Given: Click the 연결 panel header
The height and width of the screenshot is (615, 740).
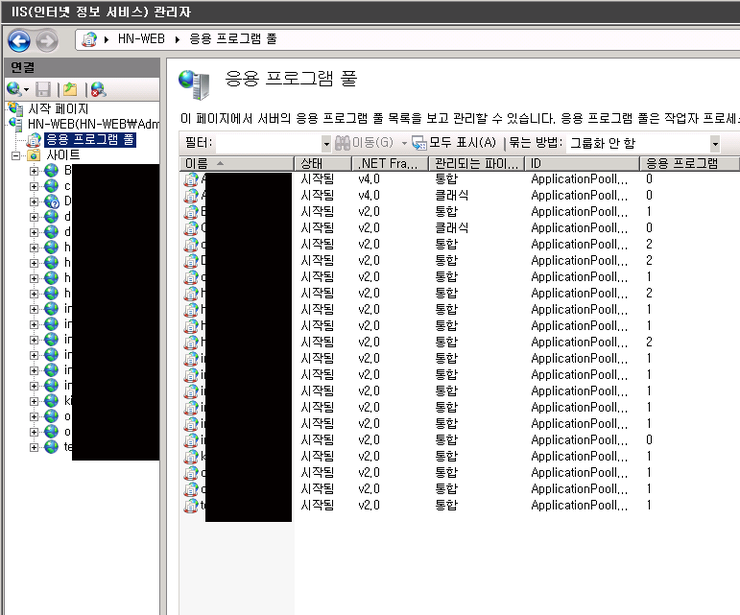Looking at the screenshot, I should (x=82, y=67).
